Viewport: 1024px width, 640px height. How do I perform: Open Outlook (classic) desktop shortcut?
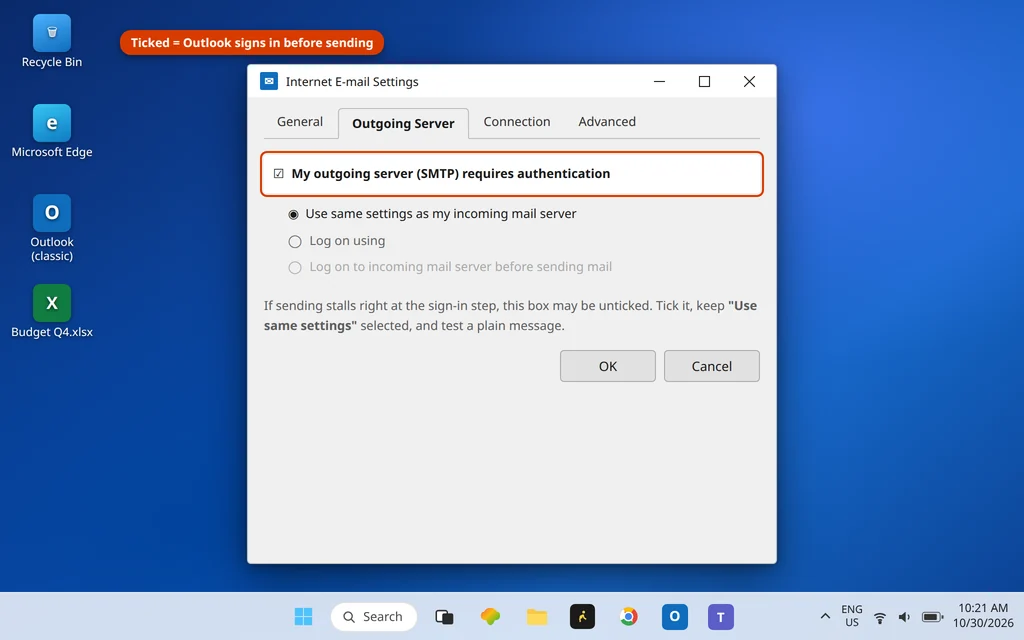(52, 228)
